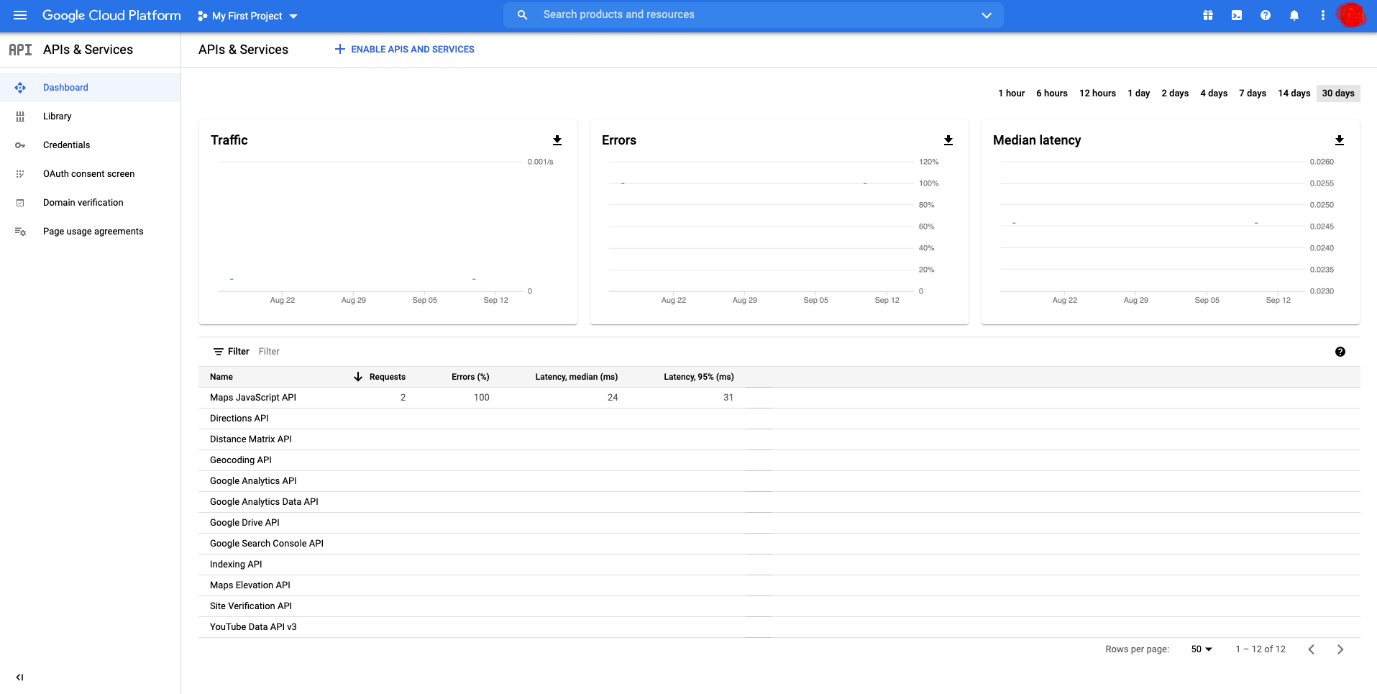The image size is (1377, 694).
Task: Download the Traffic chart data
Action: [x=557, y=140]
